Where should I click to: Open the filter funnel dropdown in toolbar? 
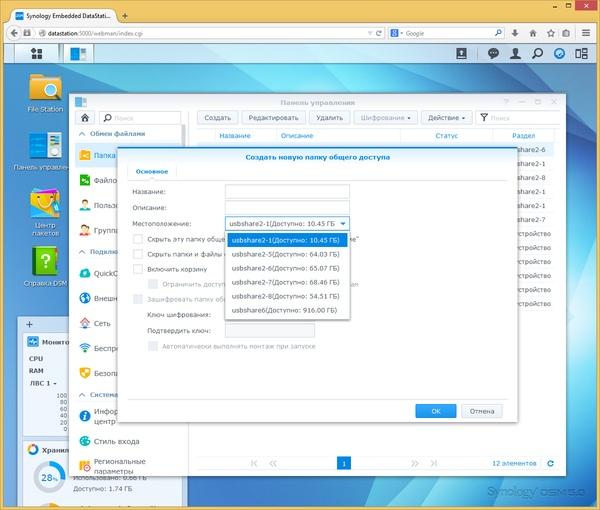pos(484,117)
